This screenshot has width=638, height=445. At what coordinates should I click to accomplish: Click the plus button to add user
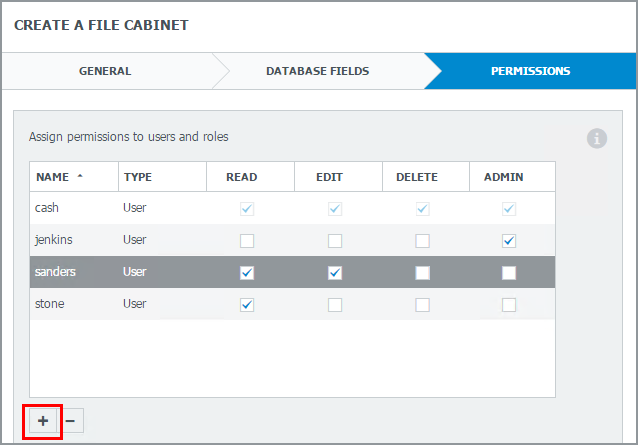click(x=43, y=422)
